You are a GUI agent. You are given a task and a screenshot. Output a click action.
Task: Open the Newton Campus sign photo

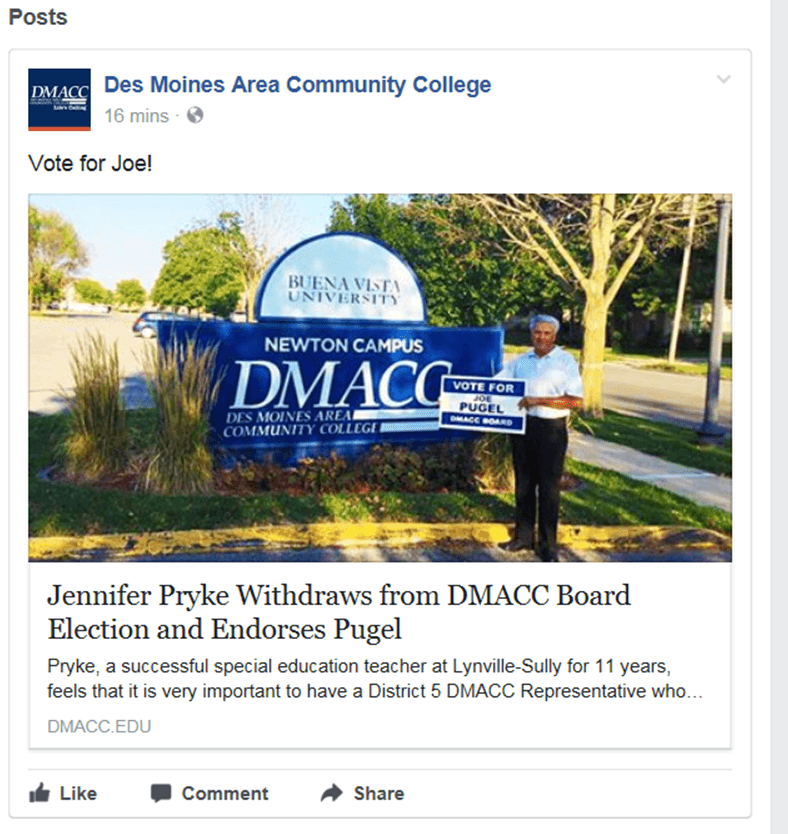click(x=380, y=378)
